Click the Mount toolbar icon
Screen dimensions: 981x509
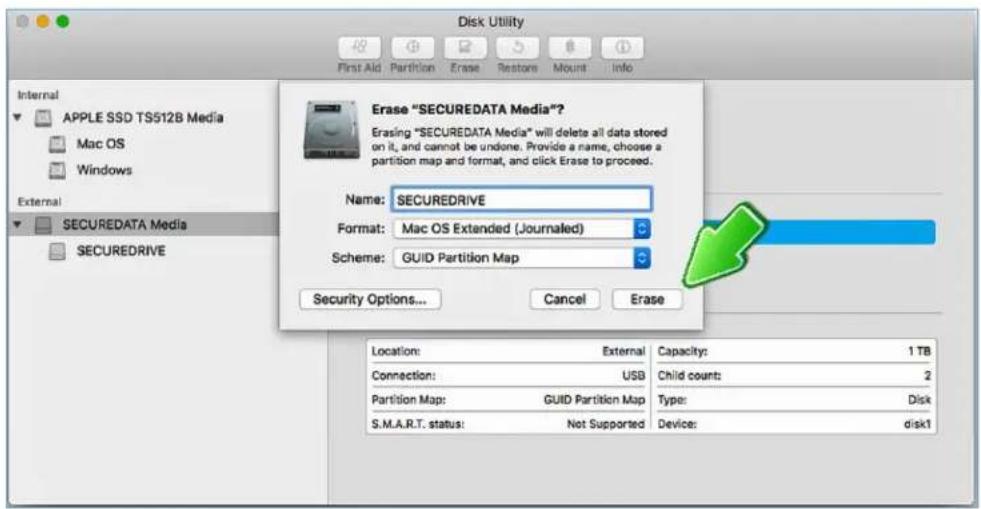(x=570, y=48)
